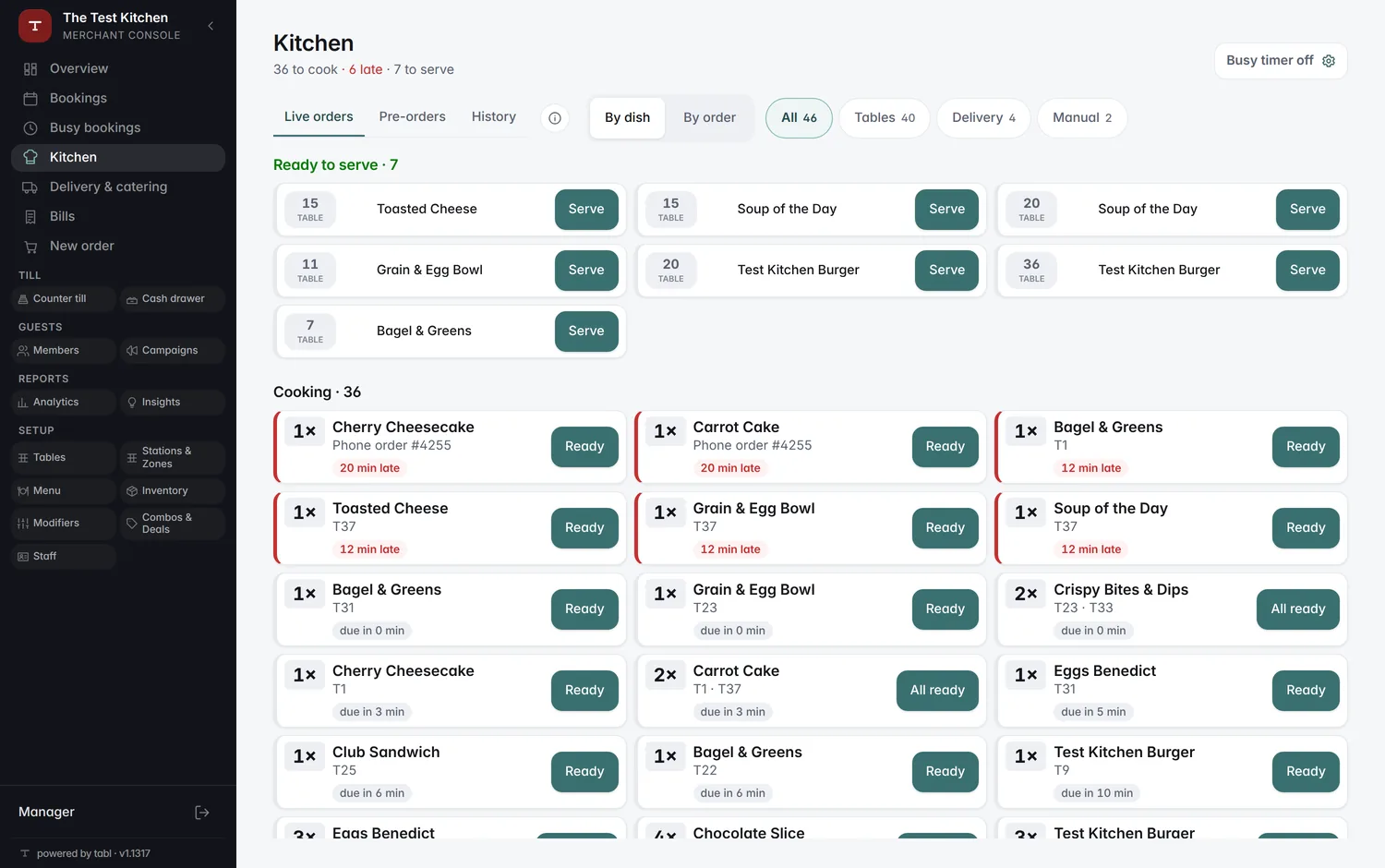Click '12 min late' on Bagel & Greens T1
The width and height of the screenshot is (1385, 868).
click(x=1090, y=469)
